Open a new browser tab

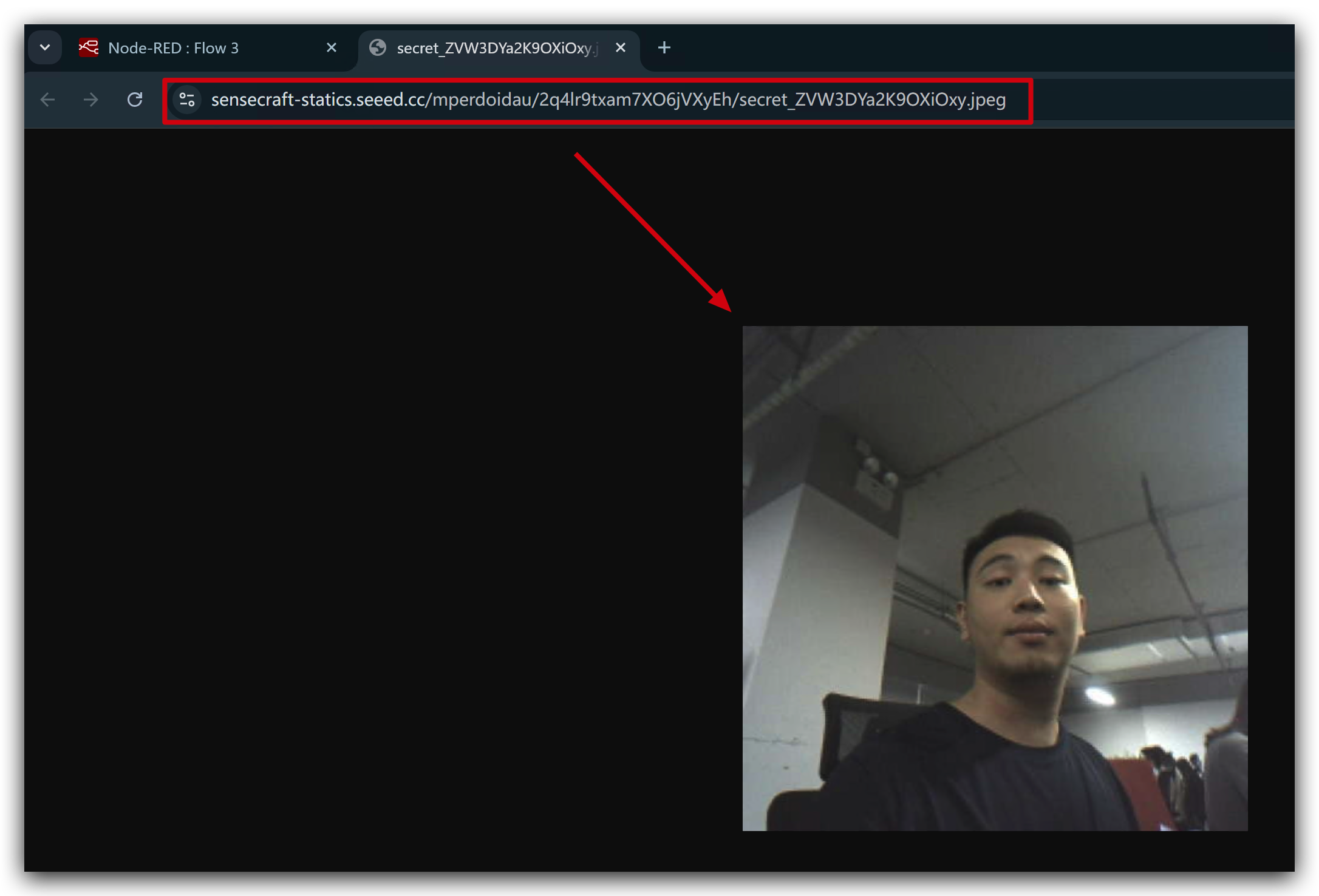coord(664,47)
